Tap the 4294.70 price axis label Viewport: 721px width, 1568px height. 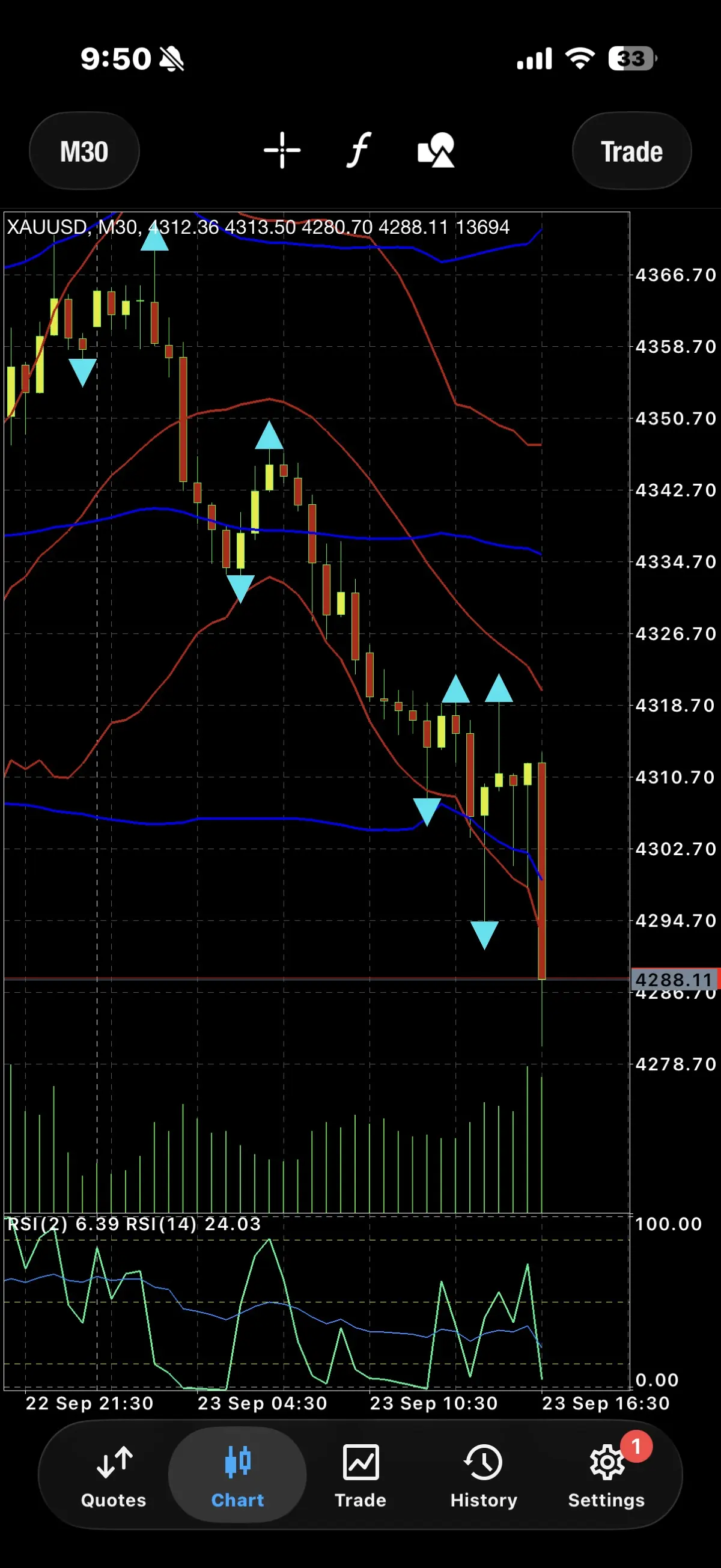click(676, 920)
